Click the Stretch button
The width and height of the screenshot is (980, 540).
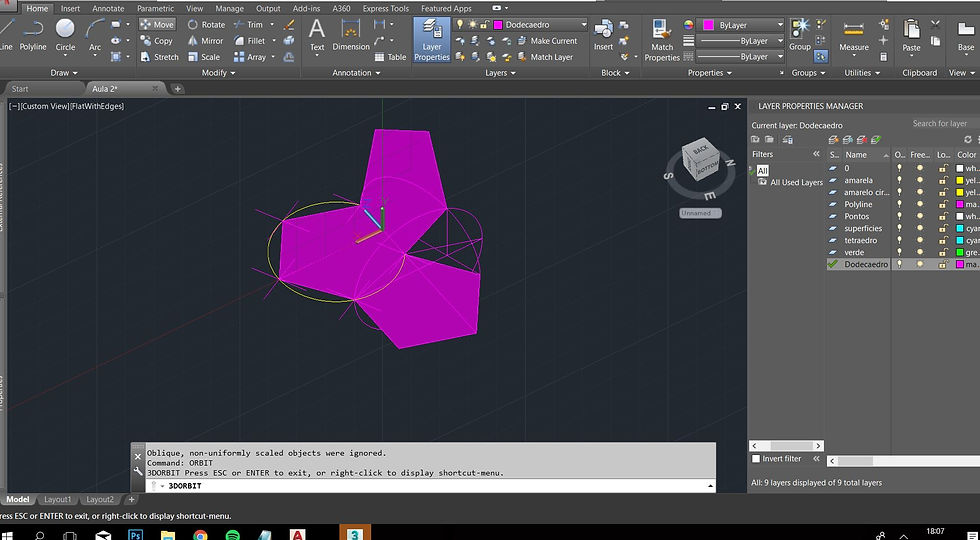pos(160,57)
